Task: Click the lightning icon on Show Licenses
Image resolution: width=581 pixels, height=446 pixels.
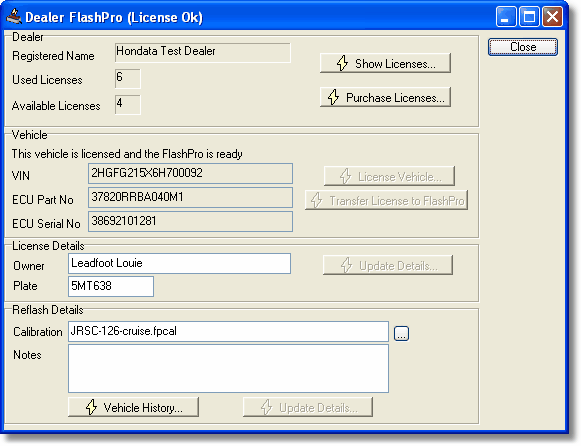Action: pos(342,63)
